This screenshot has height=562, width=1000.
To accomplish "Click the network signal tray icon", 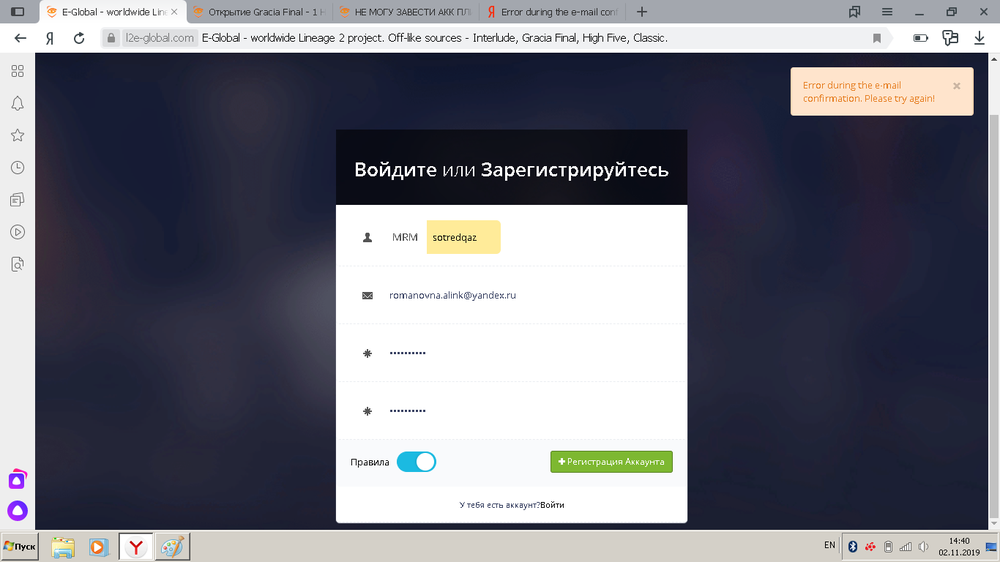I will [x=906, y=547].
